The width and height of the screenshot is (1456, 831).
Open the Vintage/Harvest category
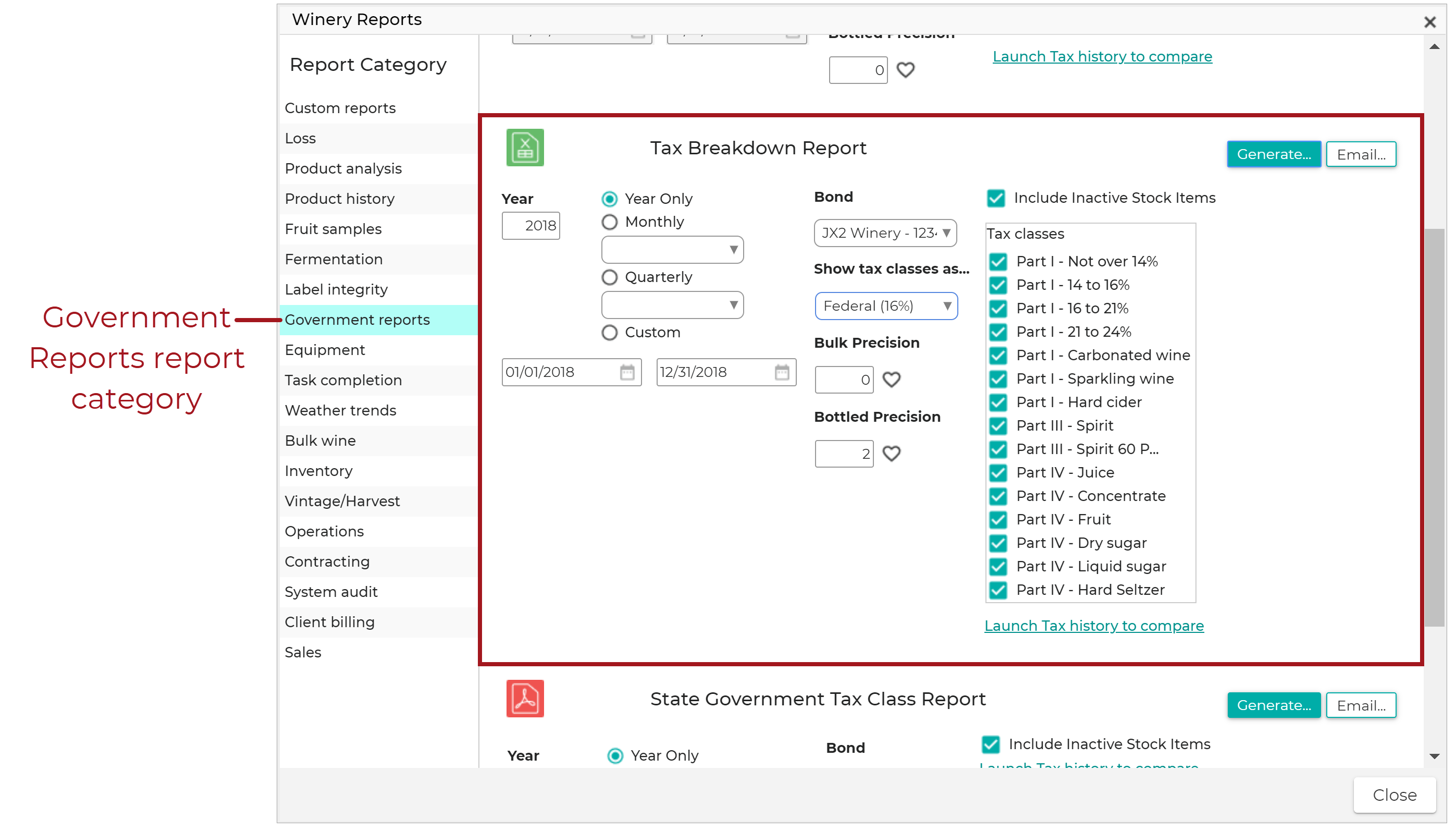pyautogui.click(x=378, y=502)
